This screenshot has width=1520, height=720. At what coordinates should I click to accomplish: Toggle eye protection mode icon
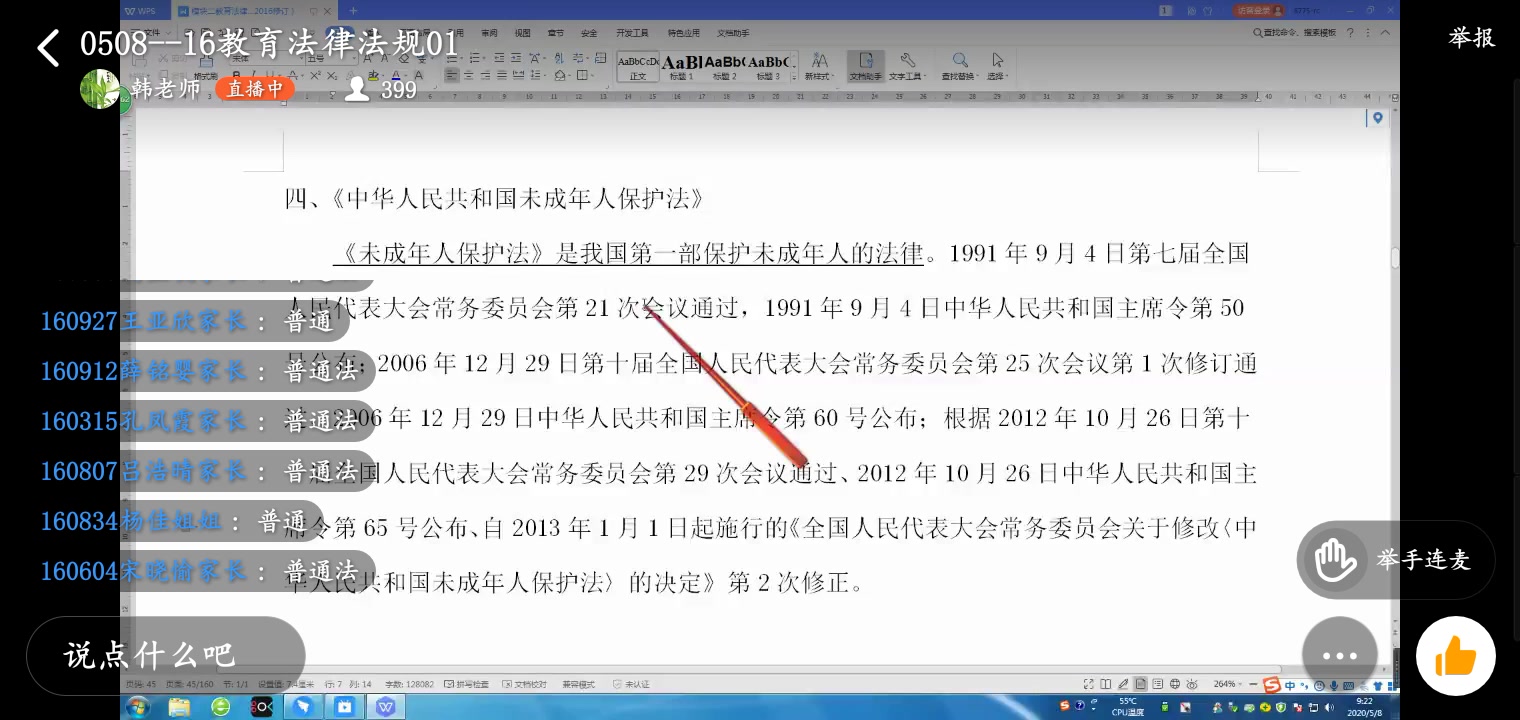pos(1192,684)
